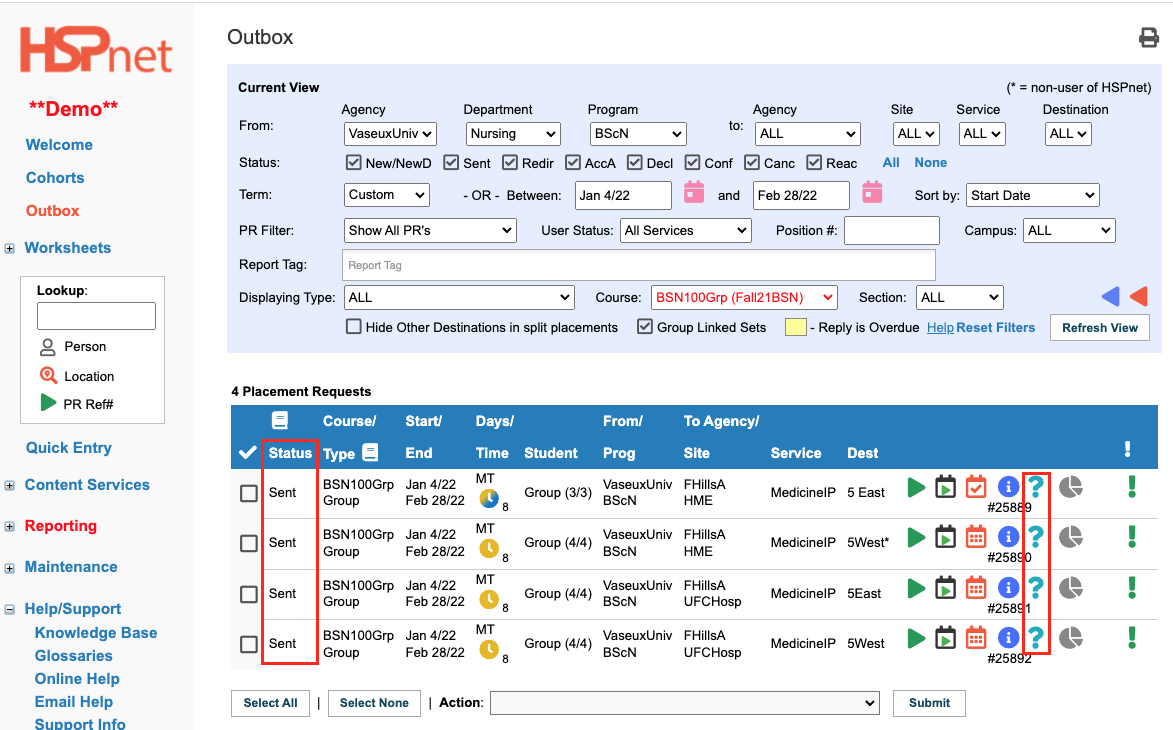Click the red left arrow filter icon
Image resolution: width=1173 pixels, height=730 pixels.
point(1139,296)
